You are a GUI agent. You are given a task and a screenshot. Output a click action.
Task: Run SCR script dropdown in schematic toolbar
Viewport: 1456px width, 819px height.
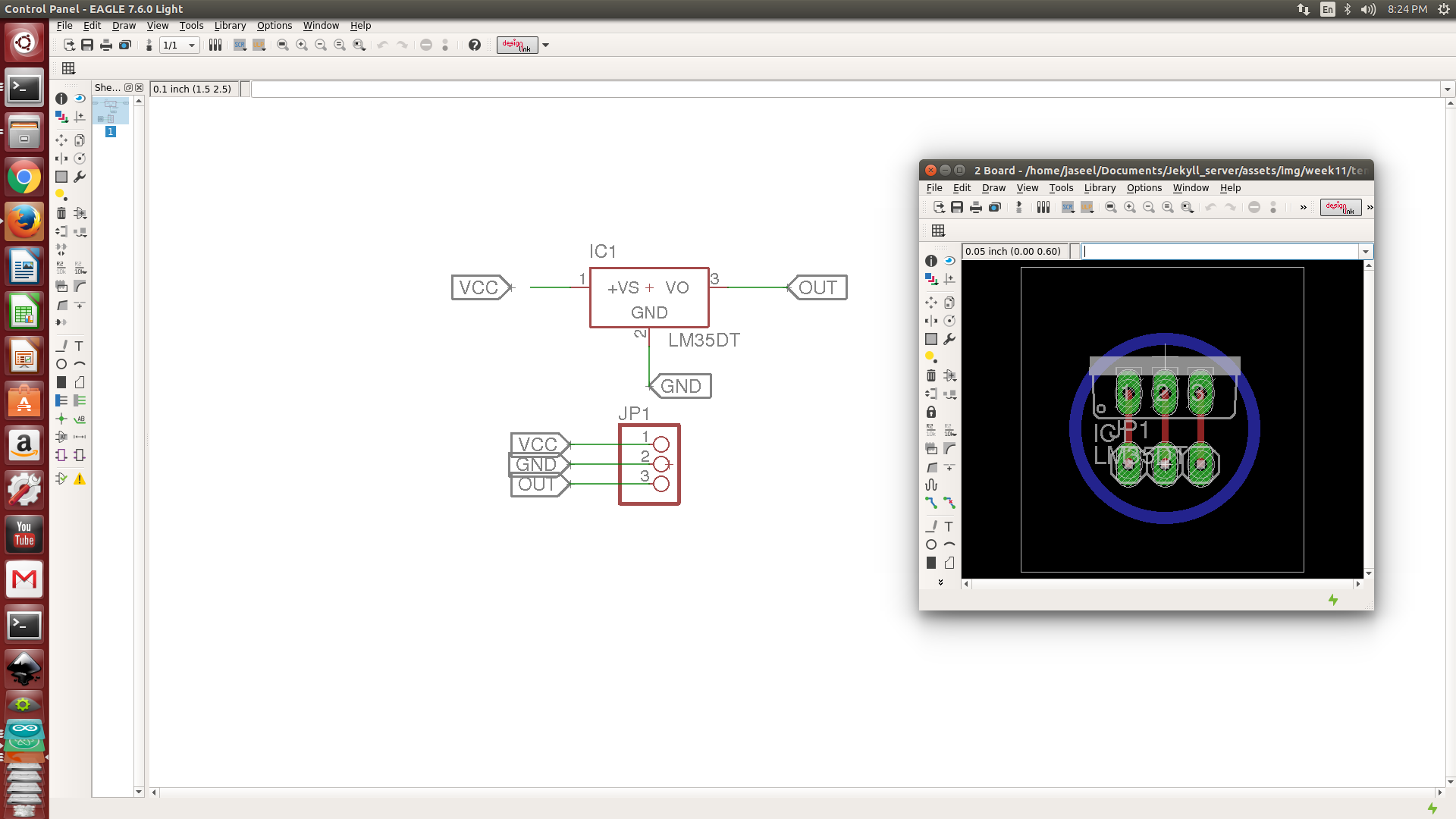click(240, 45)
